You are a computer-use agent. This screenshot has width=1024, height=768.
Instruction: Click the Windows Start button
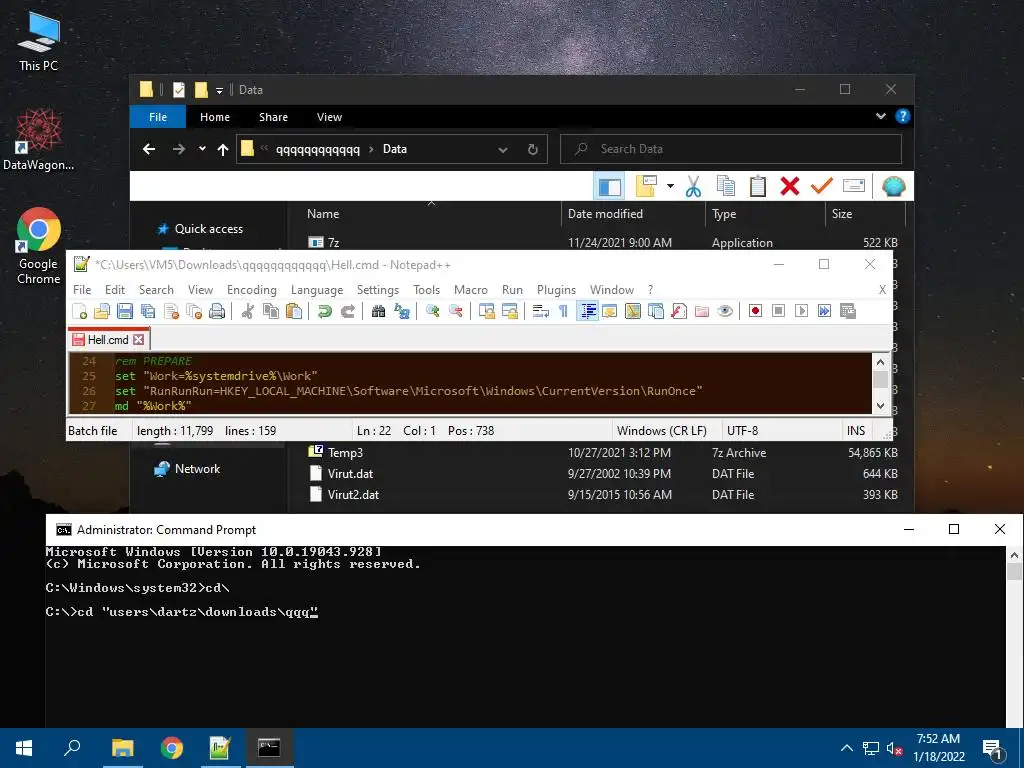24,748
